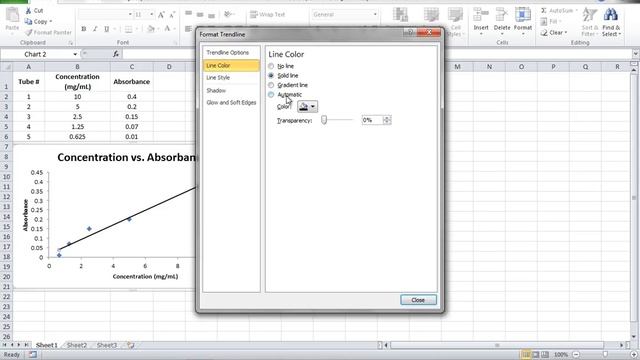Open the Glow and Soft Edges tab
640x360 pixels.
click(231, 102)
